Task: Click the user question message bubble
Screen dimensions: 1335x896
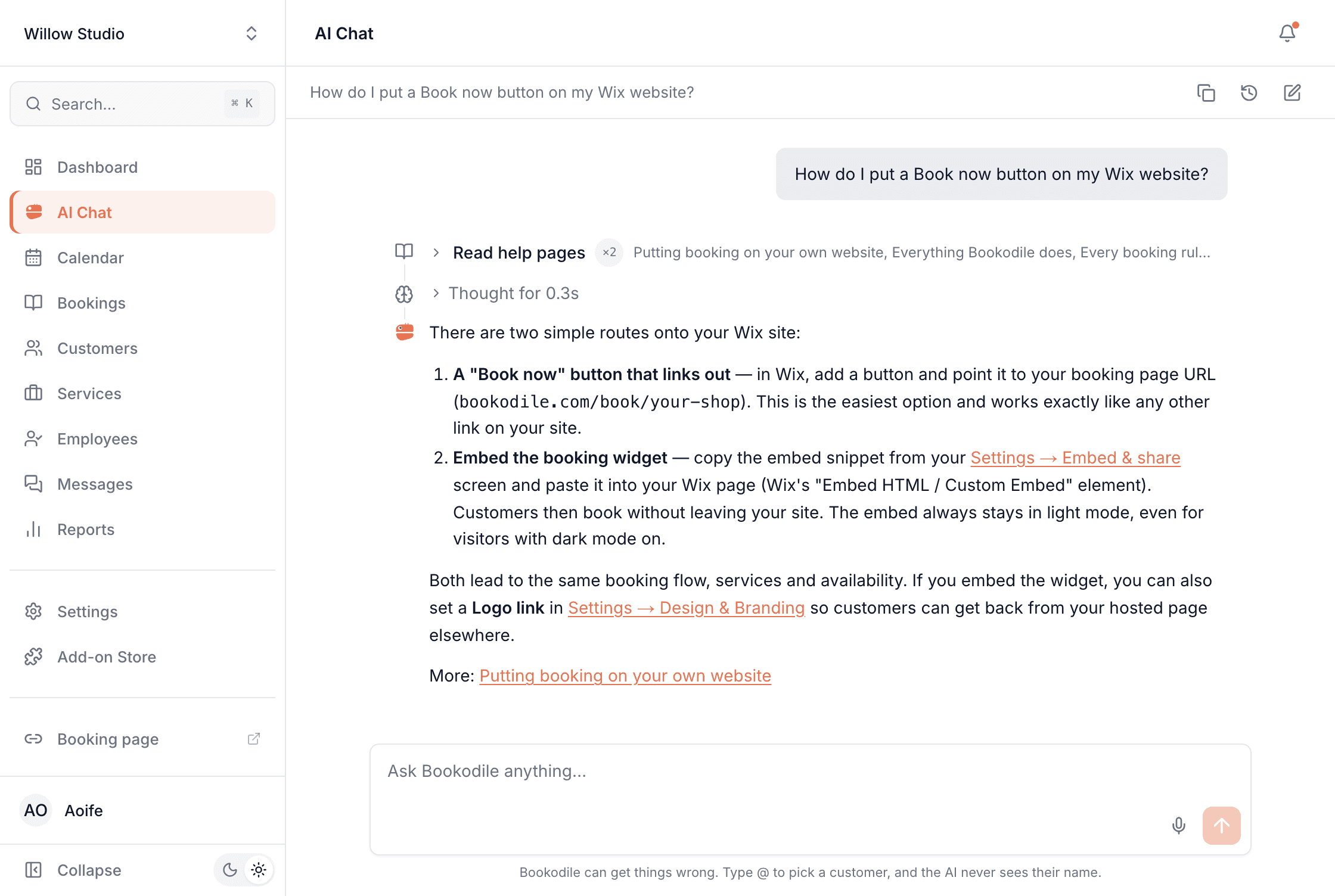Action: point(1001,174)
